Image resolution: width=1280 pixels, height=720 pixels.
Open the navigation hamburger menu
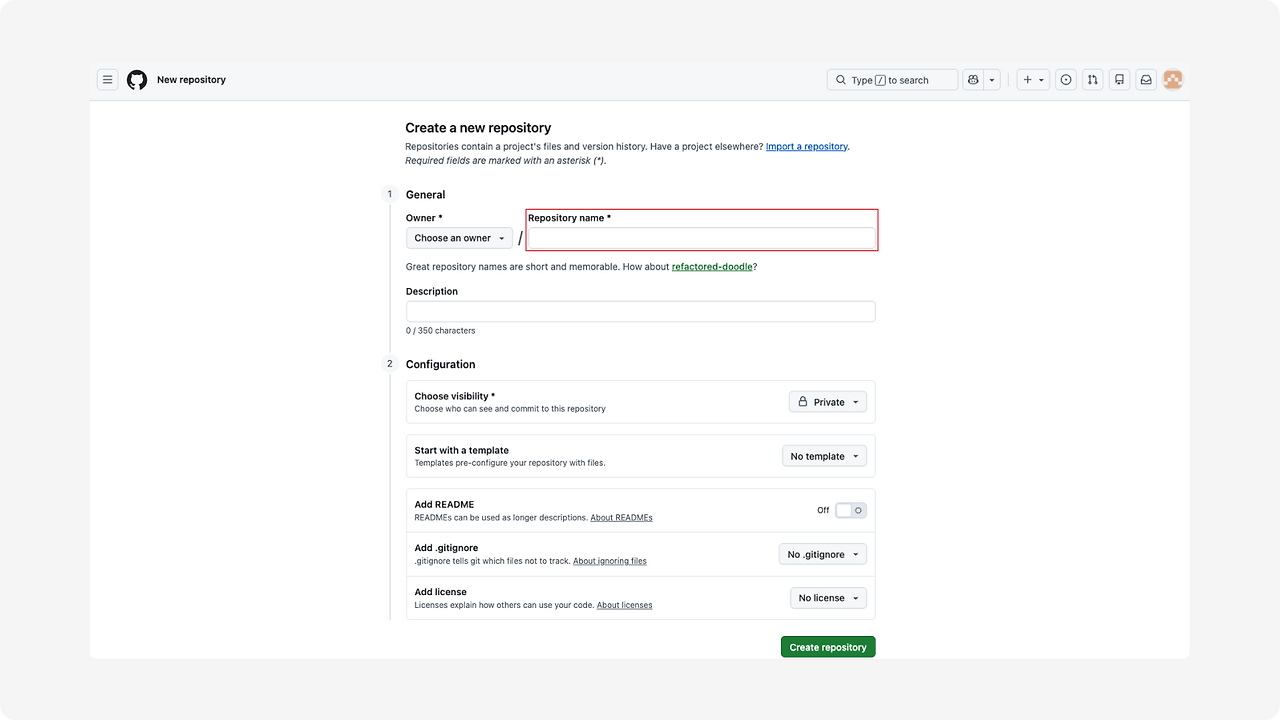[x=107, y=79]
